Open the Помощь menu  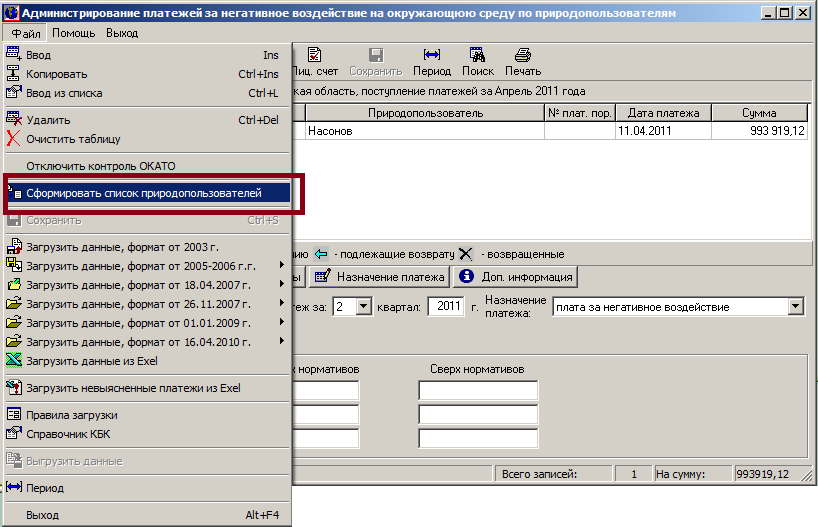[x=73, y=33]
